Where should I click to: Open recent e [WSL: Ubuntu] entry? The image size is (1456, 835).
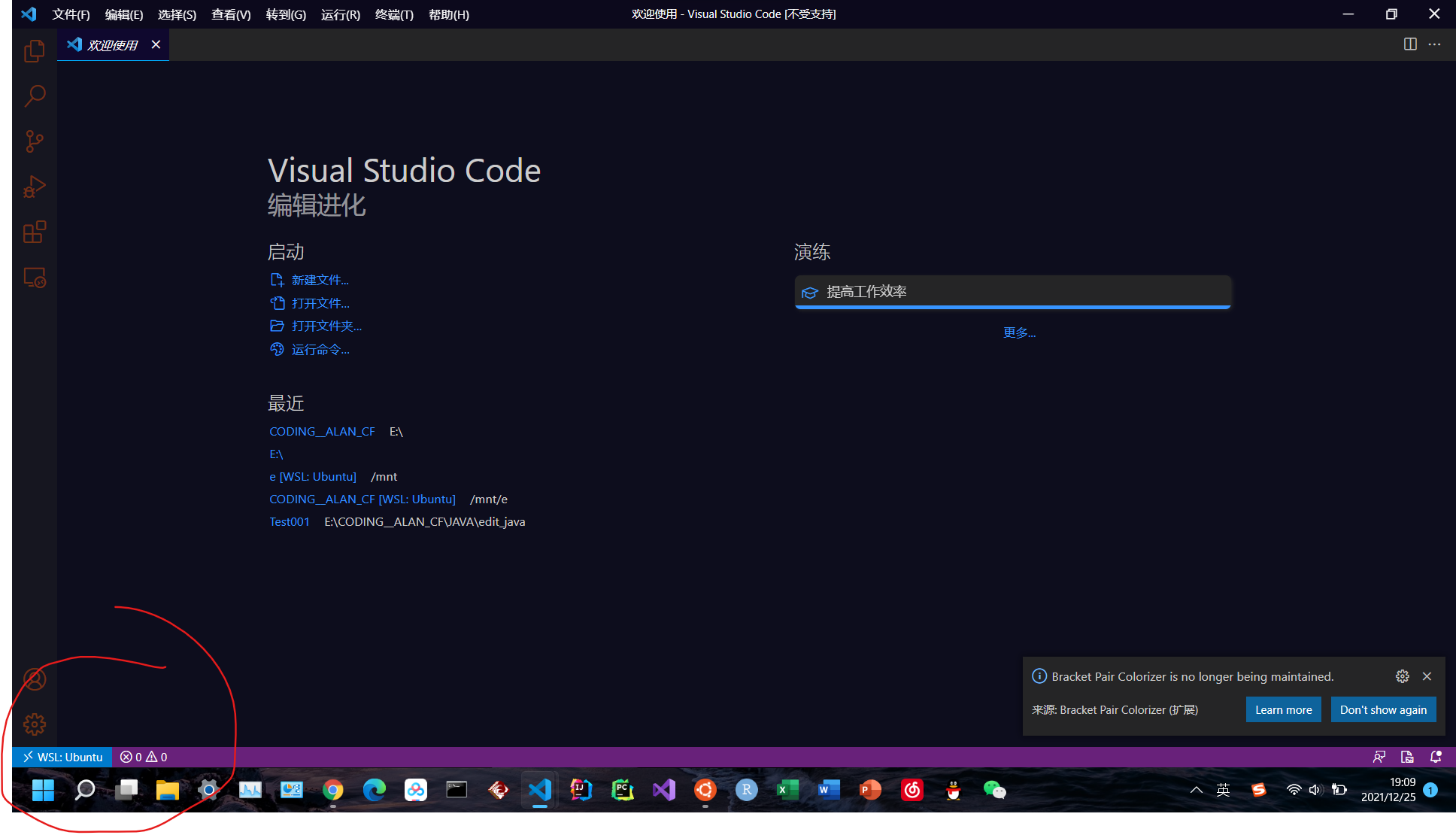click(x=313, y=476)
